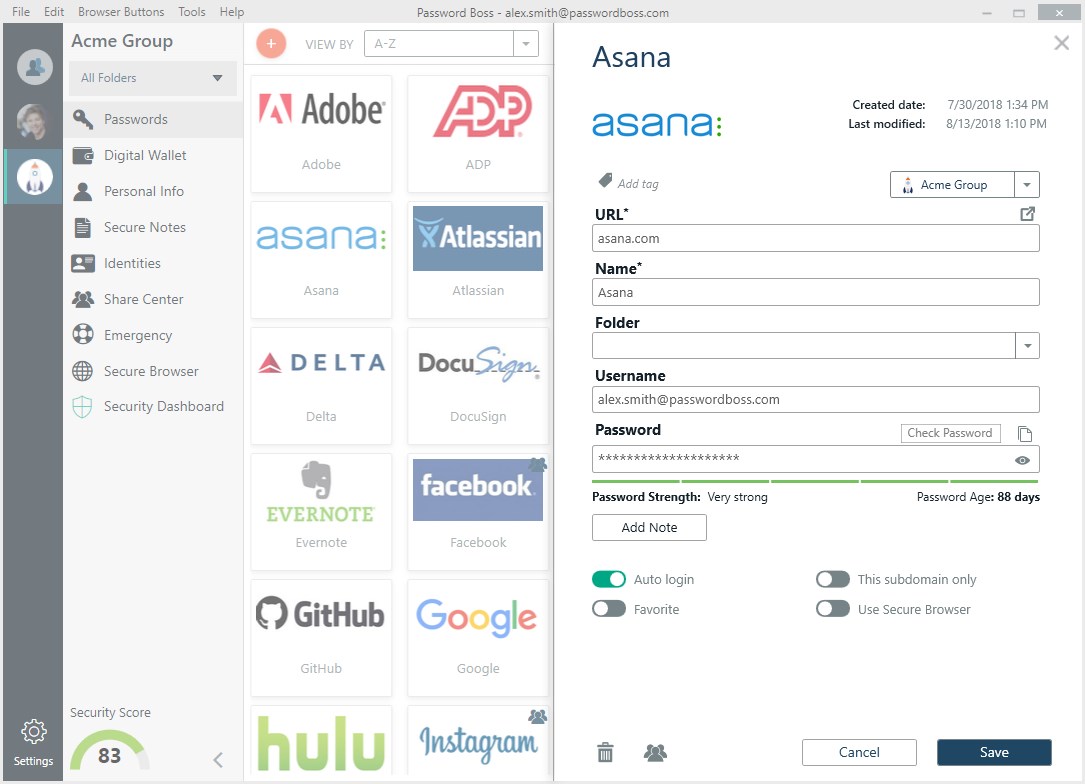
Task: Open the Passwords section
Action: coord(153,119)
